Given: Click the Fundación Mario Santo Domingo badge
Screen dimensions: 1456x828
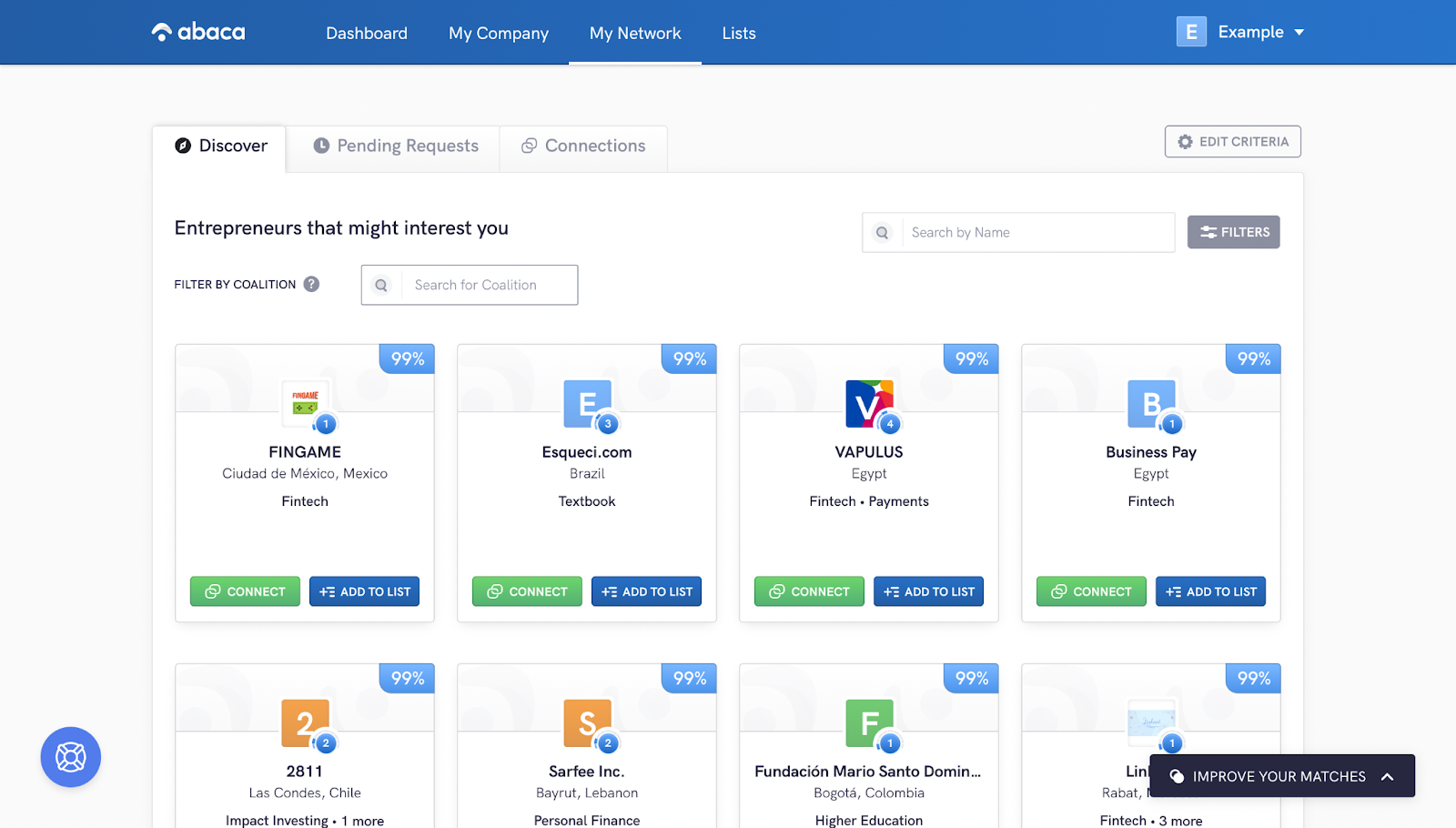Looking at the screenshot, I should (890, 743).
